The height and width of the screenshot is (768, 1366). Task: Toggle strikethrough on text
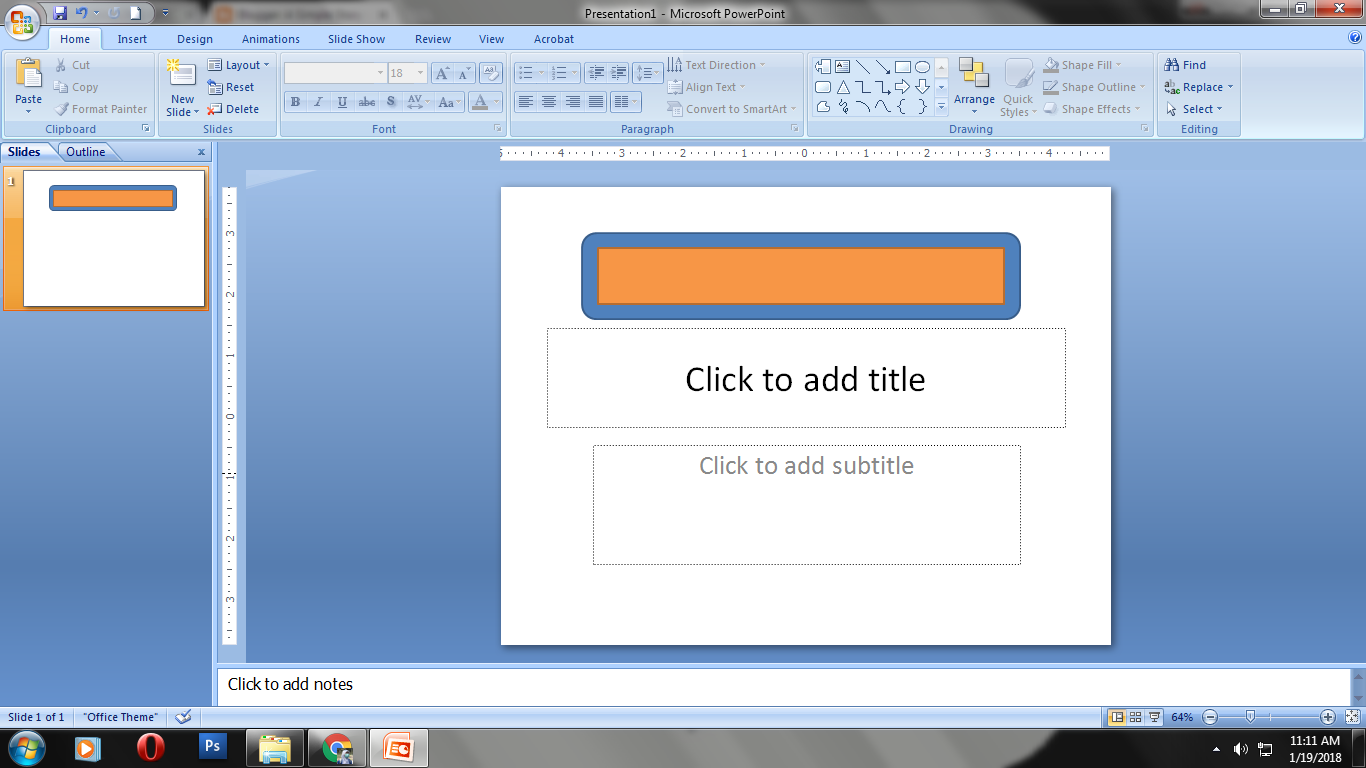[366, 101]
